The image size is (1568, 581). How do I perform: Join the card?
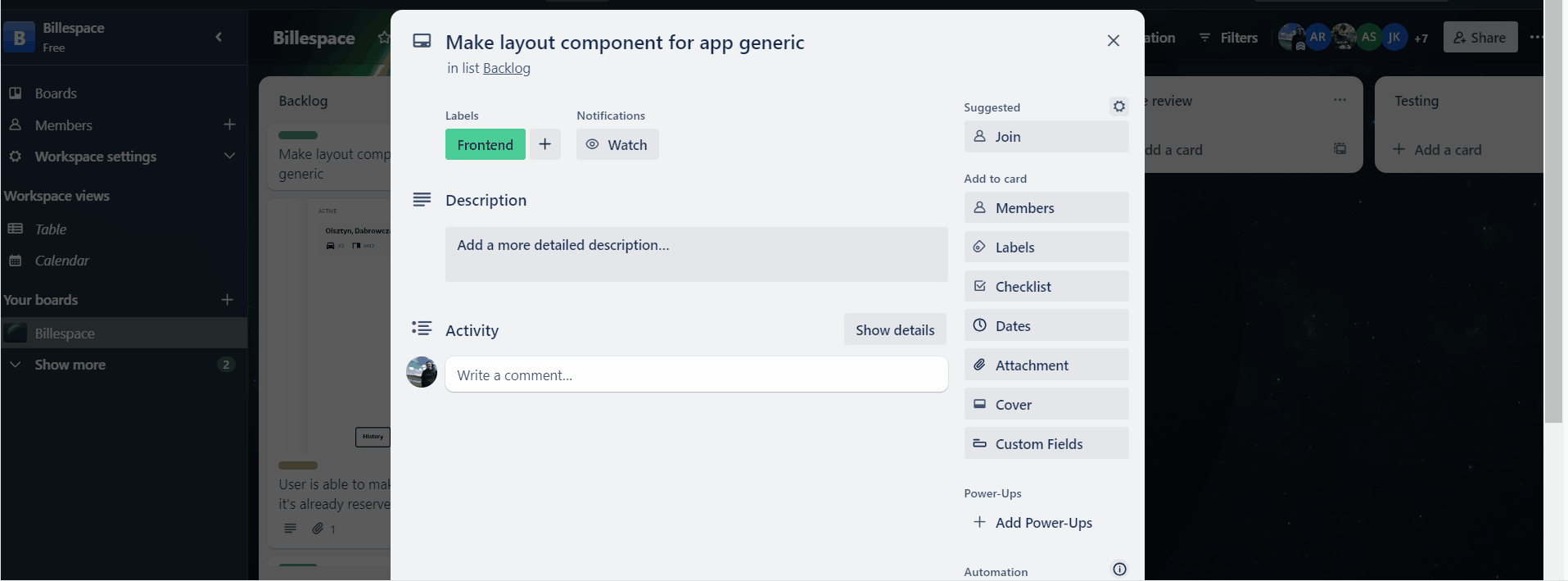1046,137
